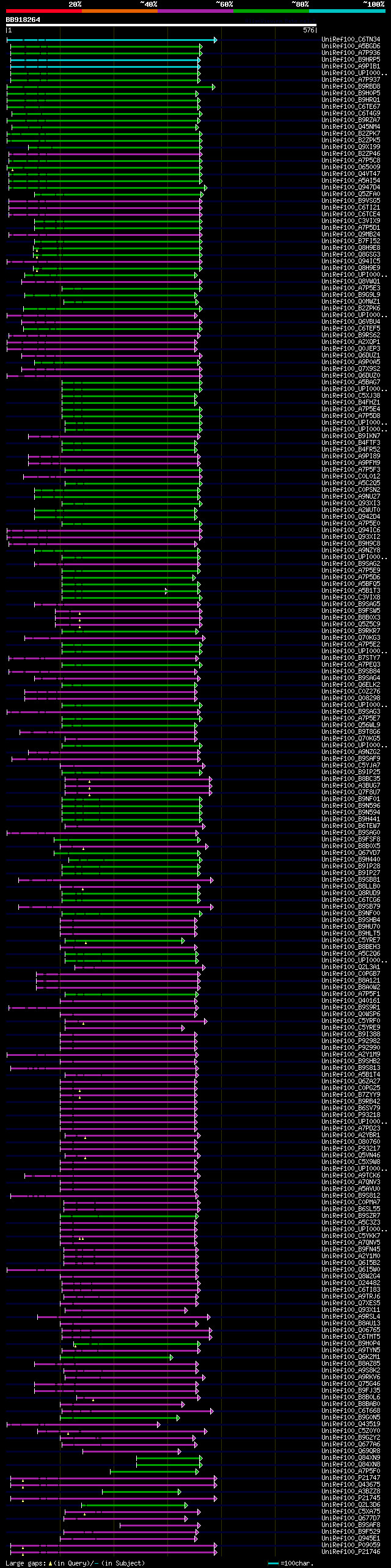Select UniRef100_Q947D4 in the hit list
391x1568 pixels.
pyautogui.click(x=351, y=188)
